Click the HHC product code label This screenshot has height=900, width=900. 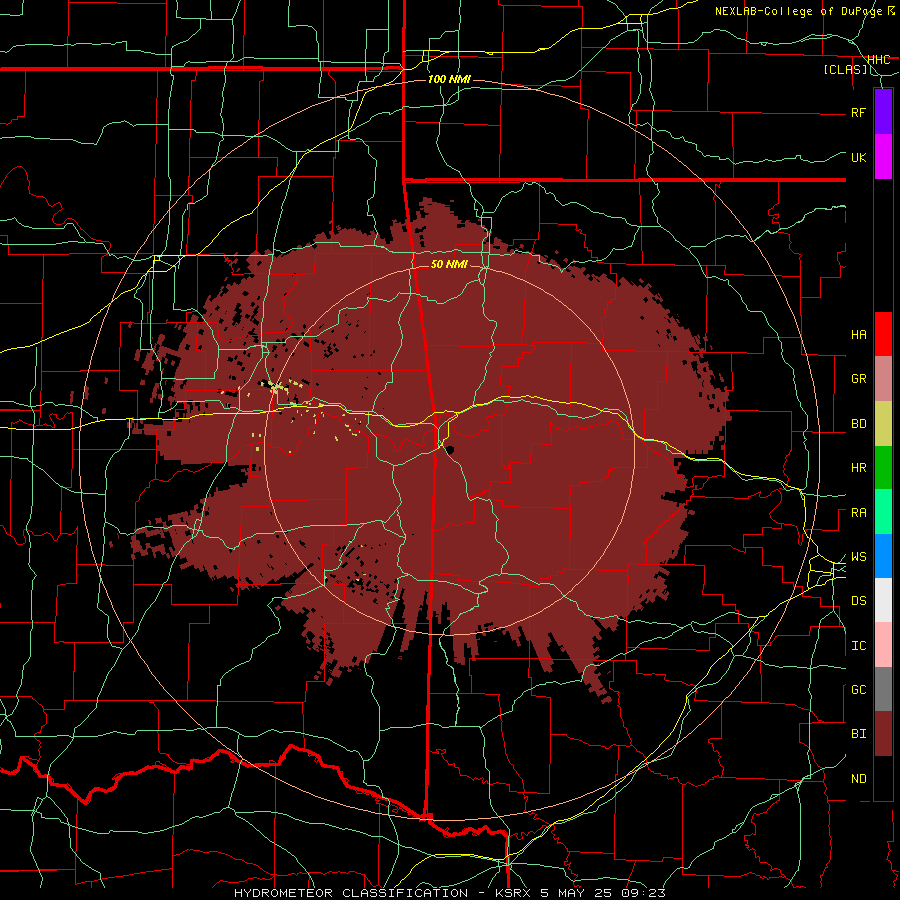879,60
